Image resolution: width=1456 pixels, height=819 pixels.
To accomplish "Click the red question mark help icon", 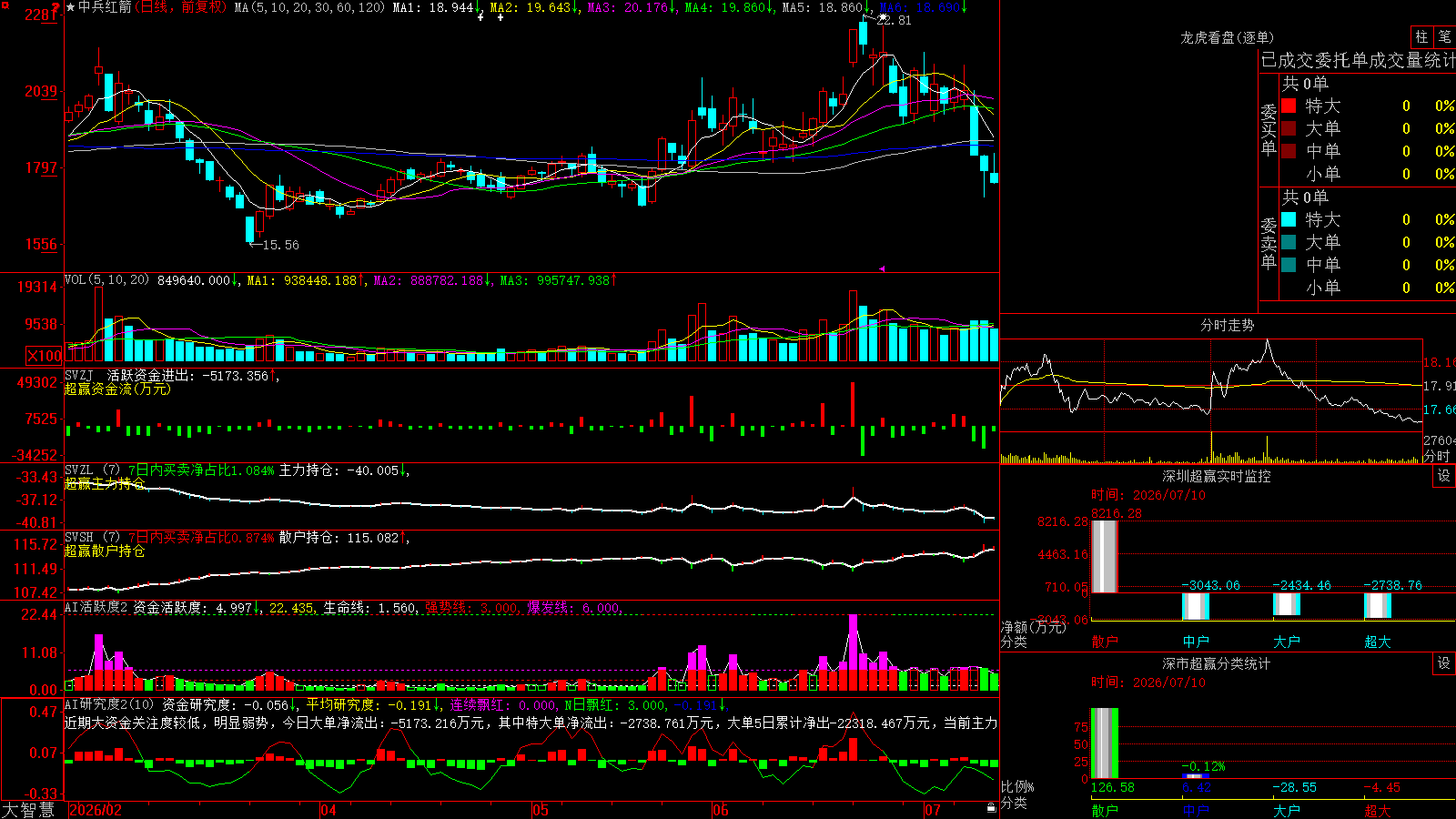I will [56, 7].
